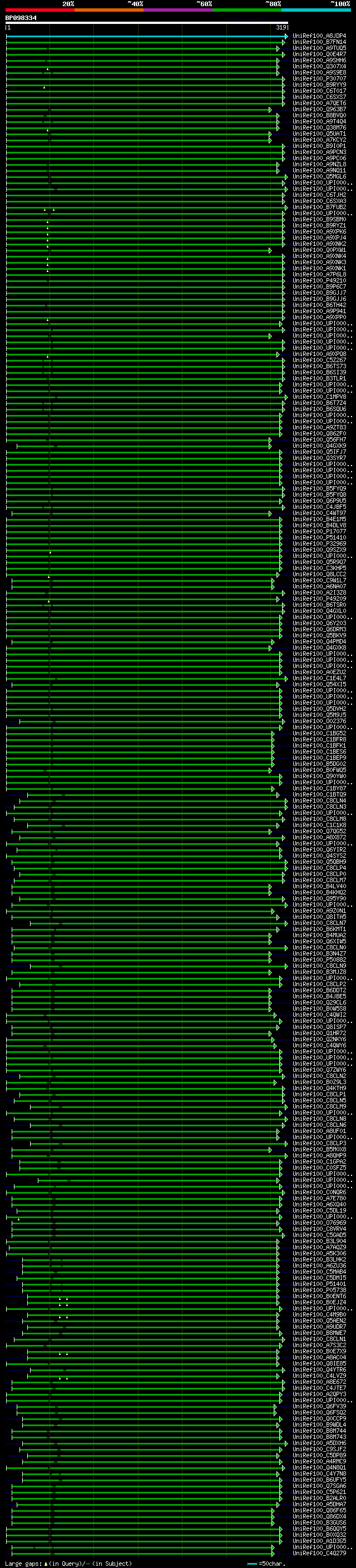Select hit label UniRef100_Q56FH7

click(319, 440)
